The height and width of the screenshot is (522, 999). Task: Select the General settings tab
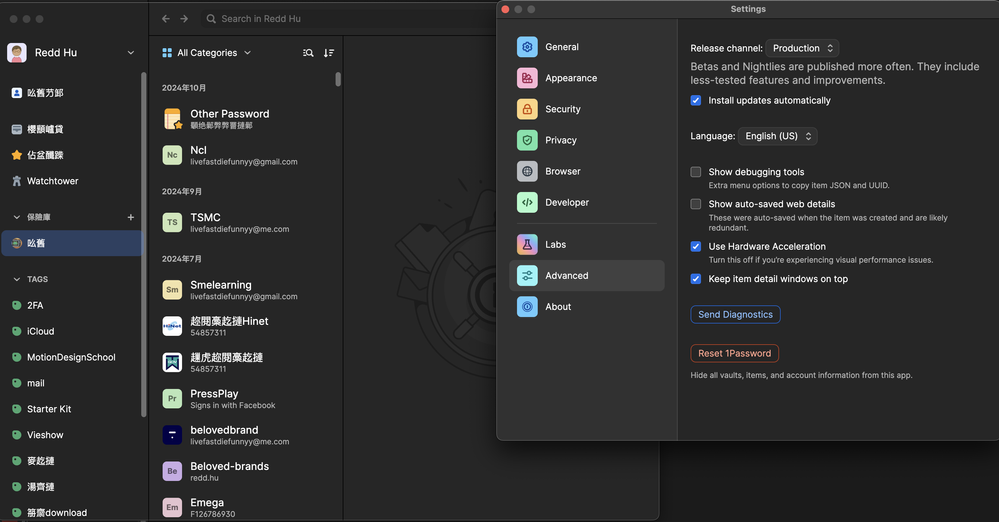click(x=587, y=47)
